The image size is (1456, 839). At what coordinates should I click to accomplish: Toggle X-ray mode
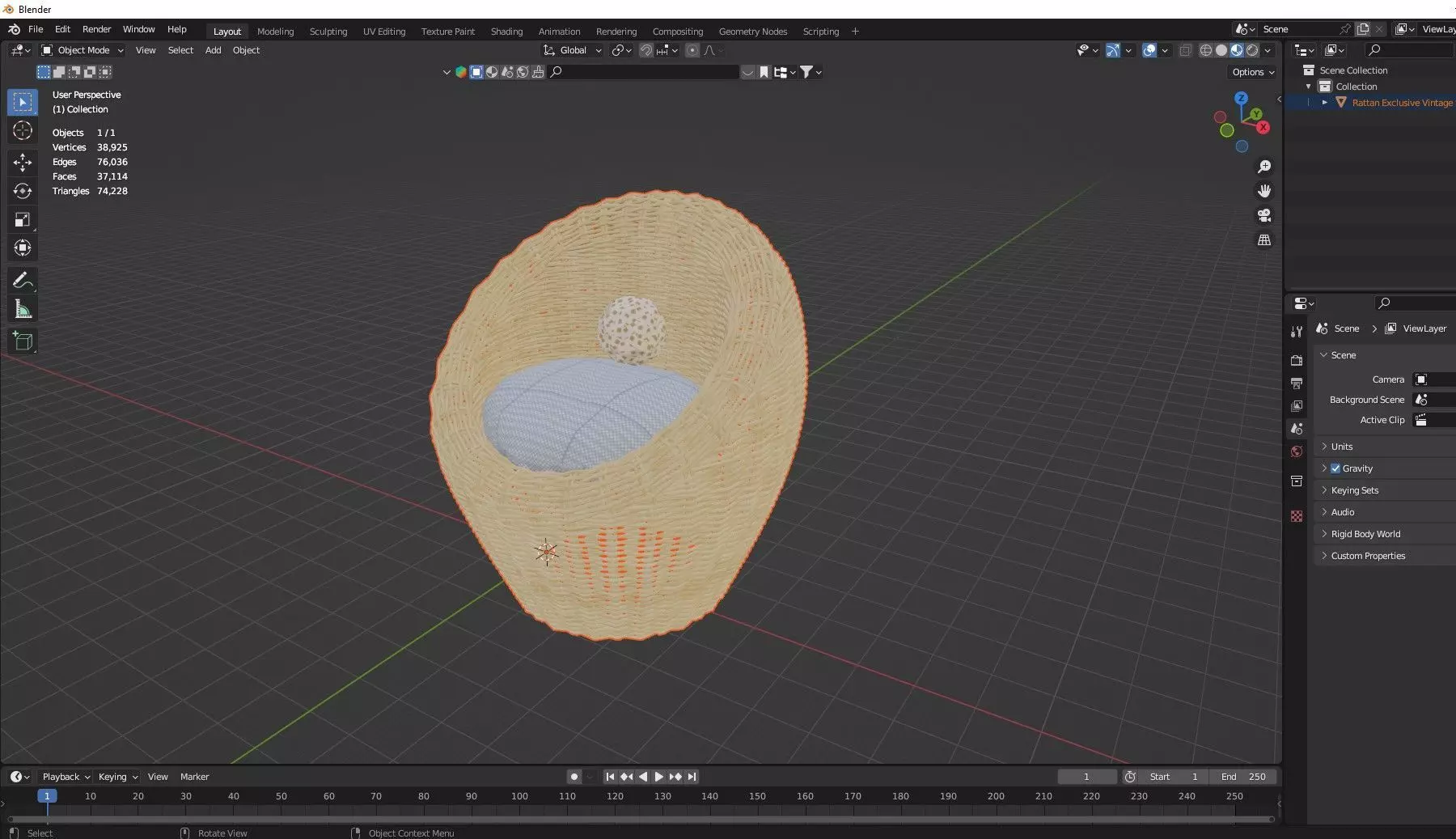(1185, 50)
